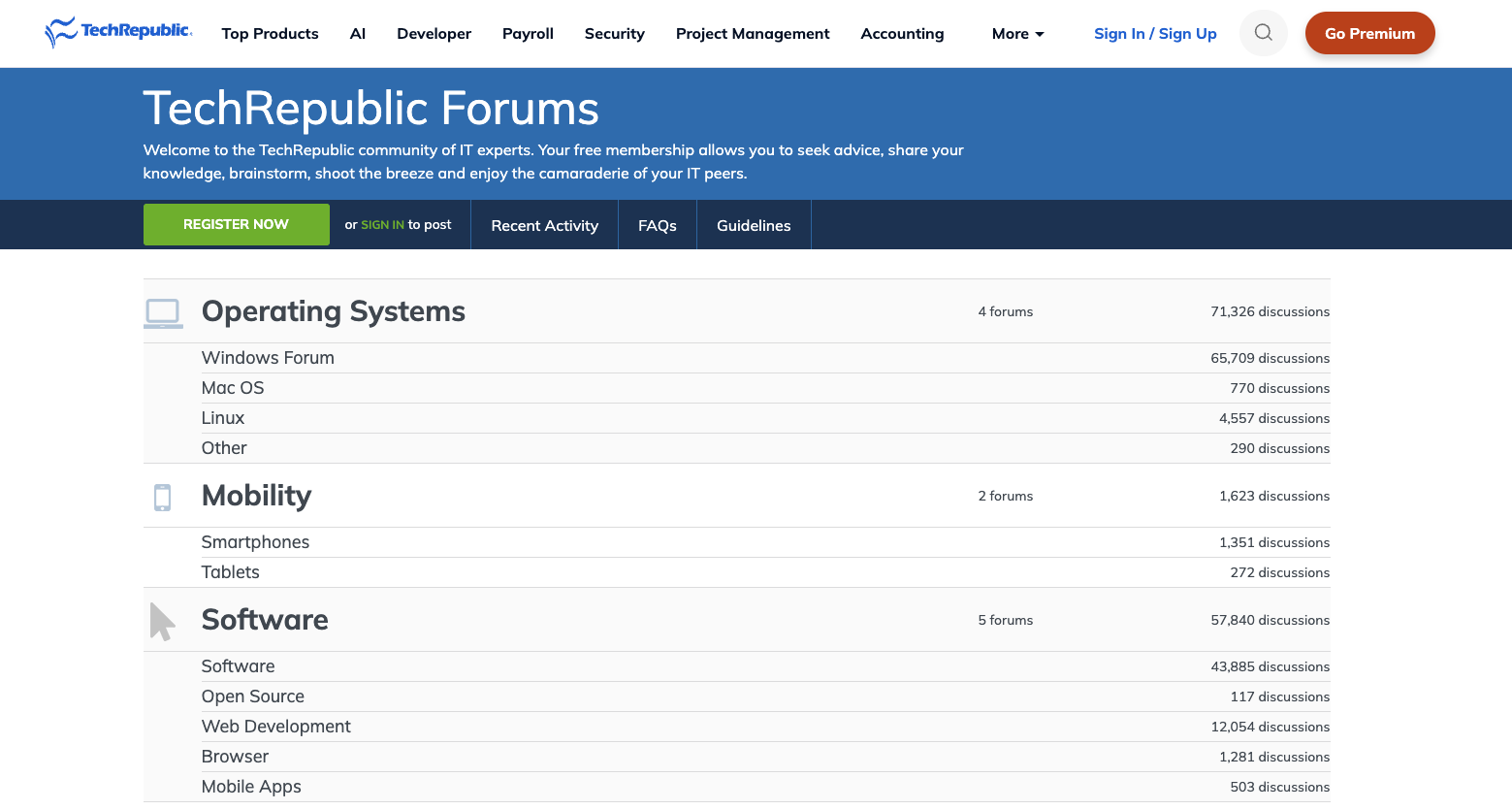Click the 4,557 discussions count
Viewport: 1512px width, 810px height.
[x=1274, y=418]
